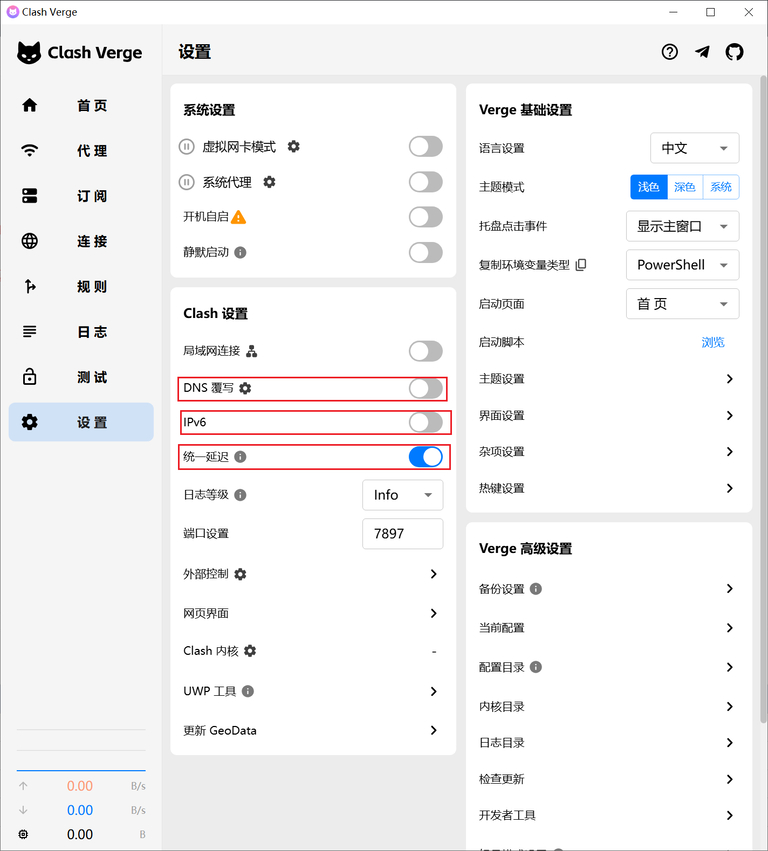Expand the 主题设置 row
Viewport: 768px width, 851px height.
[x=609, y=379]
